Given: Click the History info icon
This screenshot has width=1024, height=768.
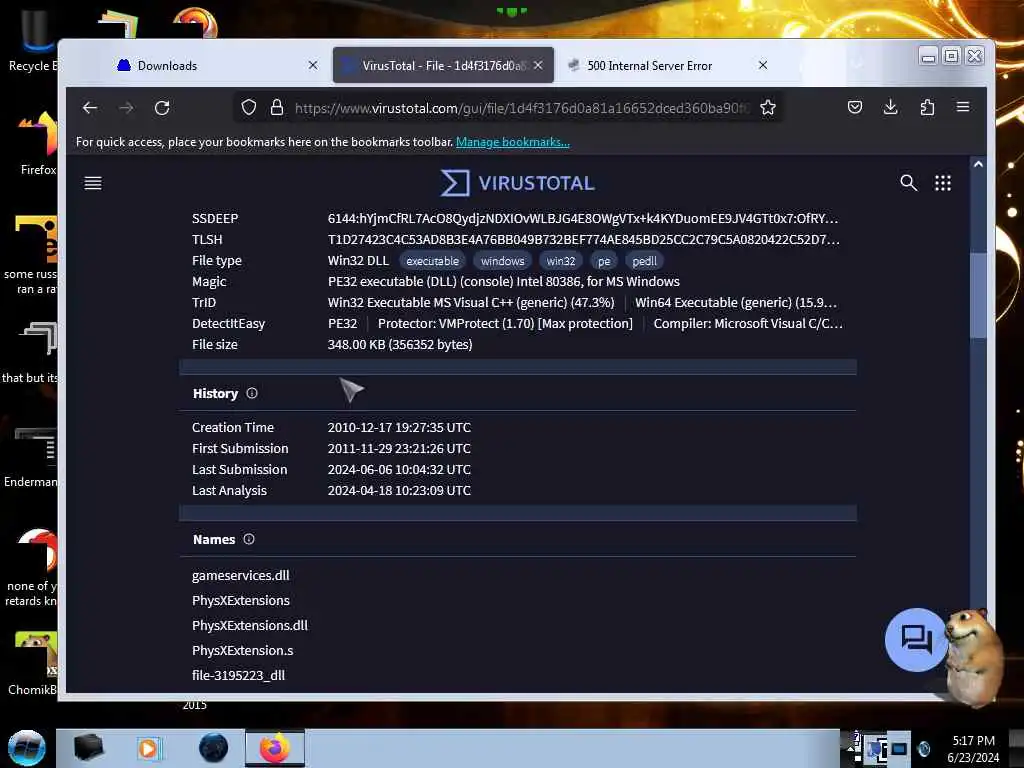Looking at the screenshot, I should (x=252, y=393).
